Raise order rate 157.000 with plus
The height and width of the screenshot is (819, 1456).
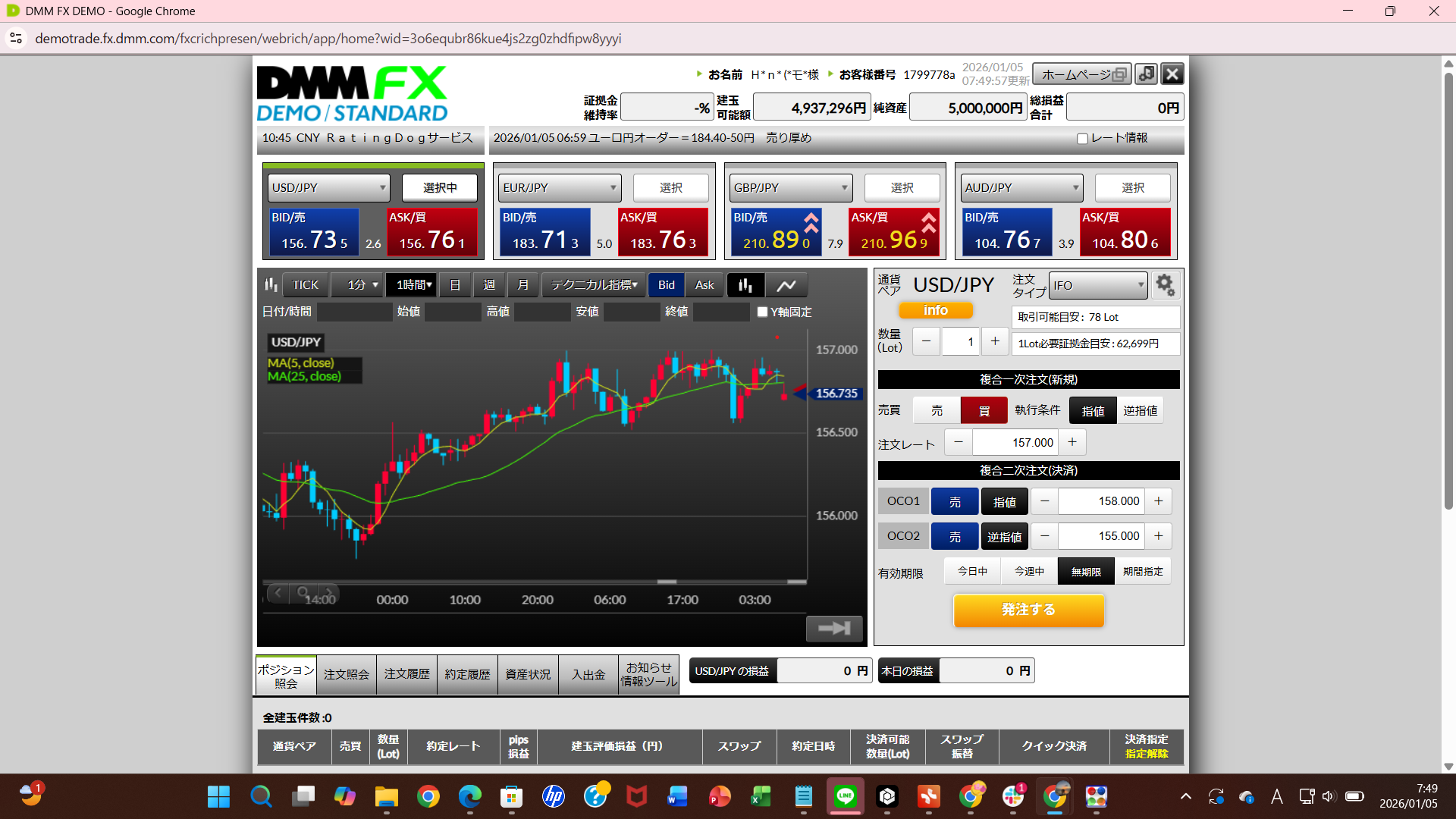(x=1072, y=442)
